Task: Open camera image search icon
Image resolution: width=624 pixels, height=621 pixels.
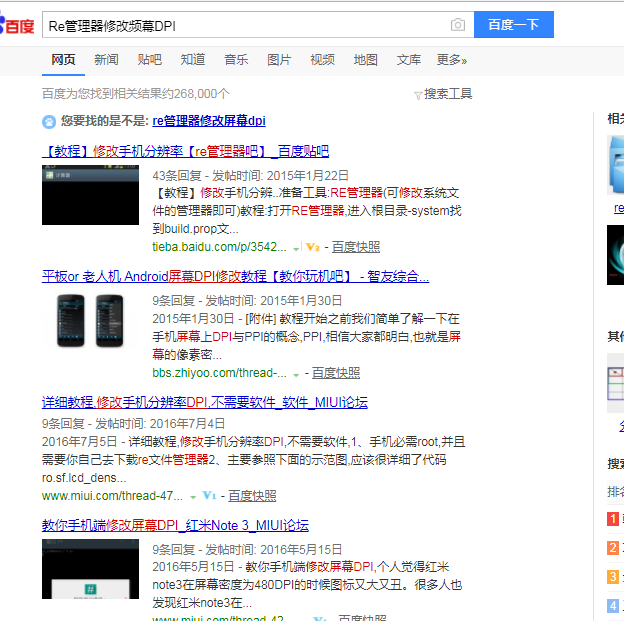Action: [458, 25]
